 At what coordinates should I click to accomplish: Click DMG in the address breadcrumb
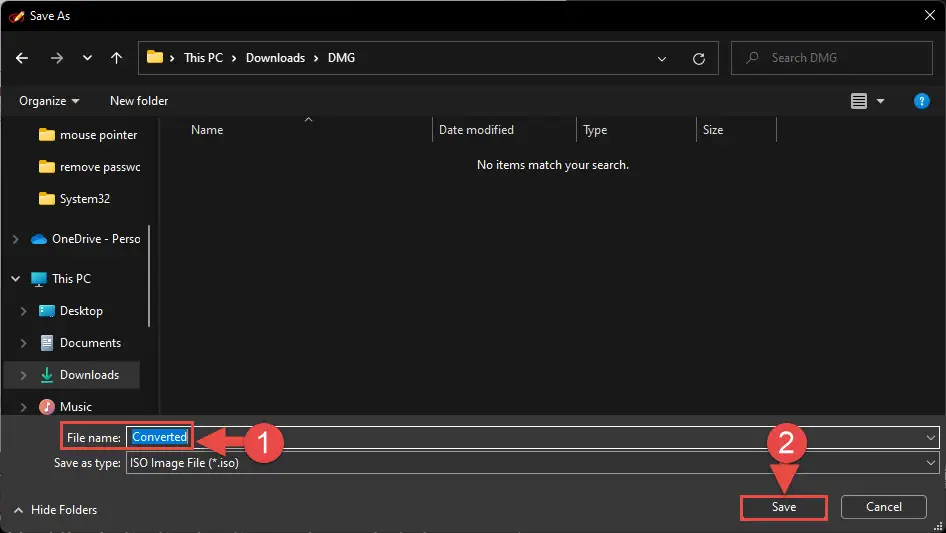coord(341,58)
